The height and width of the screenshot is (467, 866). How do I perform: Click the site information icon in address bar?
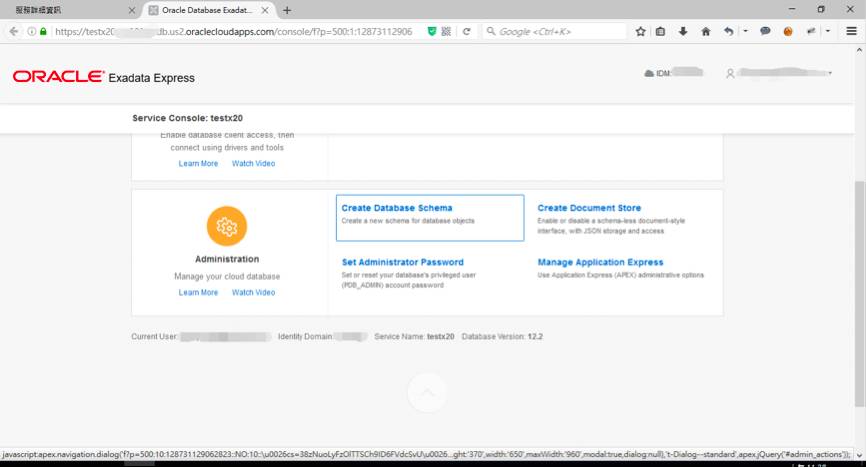[x=32, y=31]
